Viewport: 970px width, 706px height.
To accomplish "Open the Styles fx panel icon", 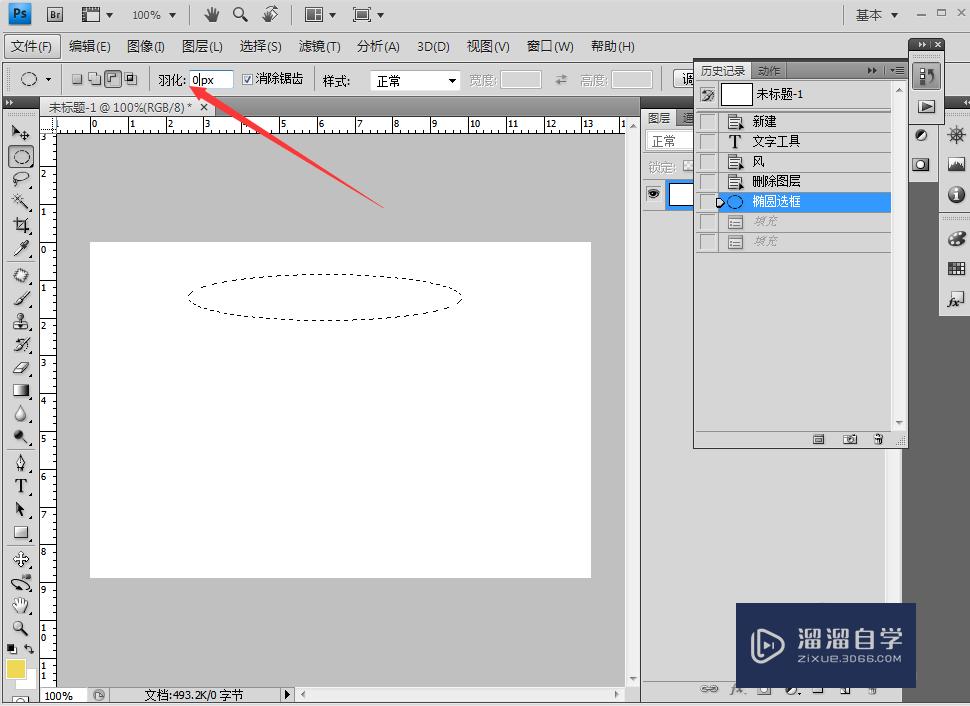I will pos(956,301).
